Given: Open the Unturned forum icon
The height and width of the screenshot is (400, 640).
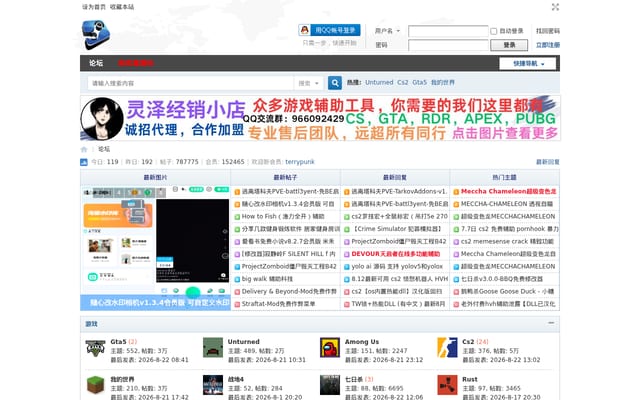Looking at the screenshot, I should tap(213, 348).
